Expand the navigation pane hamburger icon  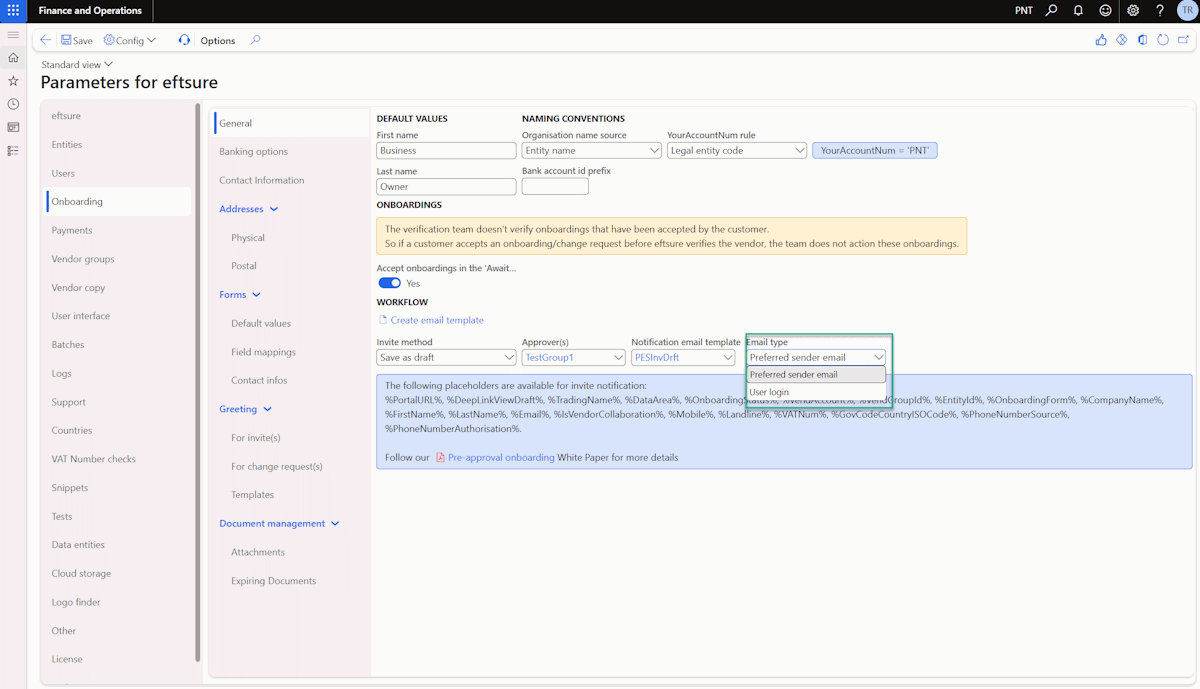[x=13, y=35]
